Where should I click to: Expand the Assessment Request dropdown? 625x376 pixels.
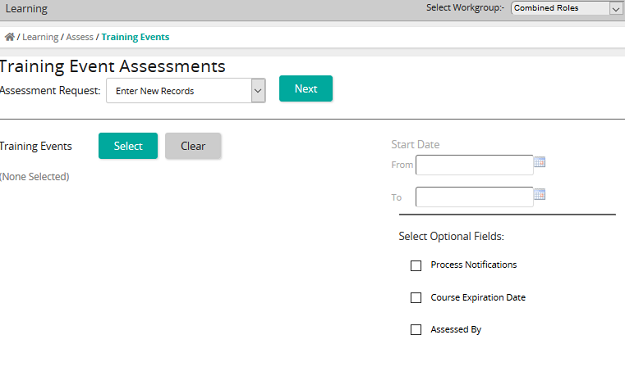[186, 91]
